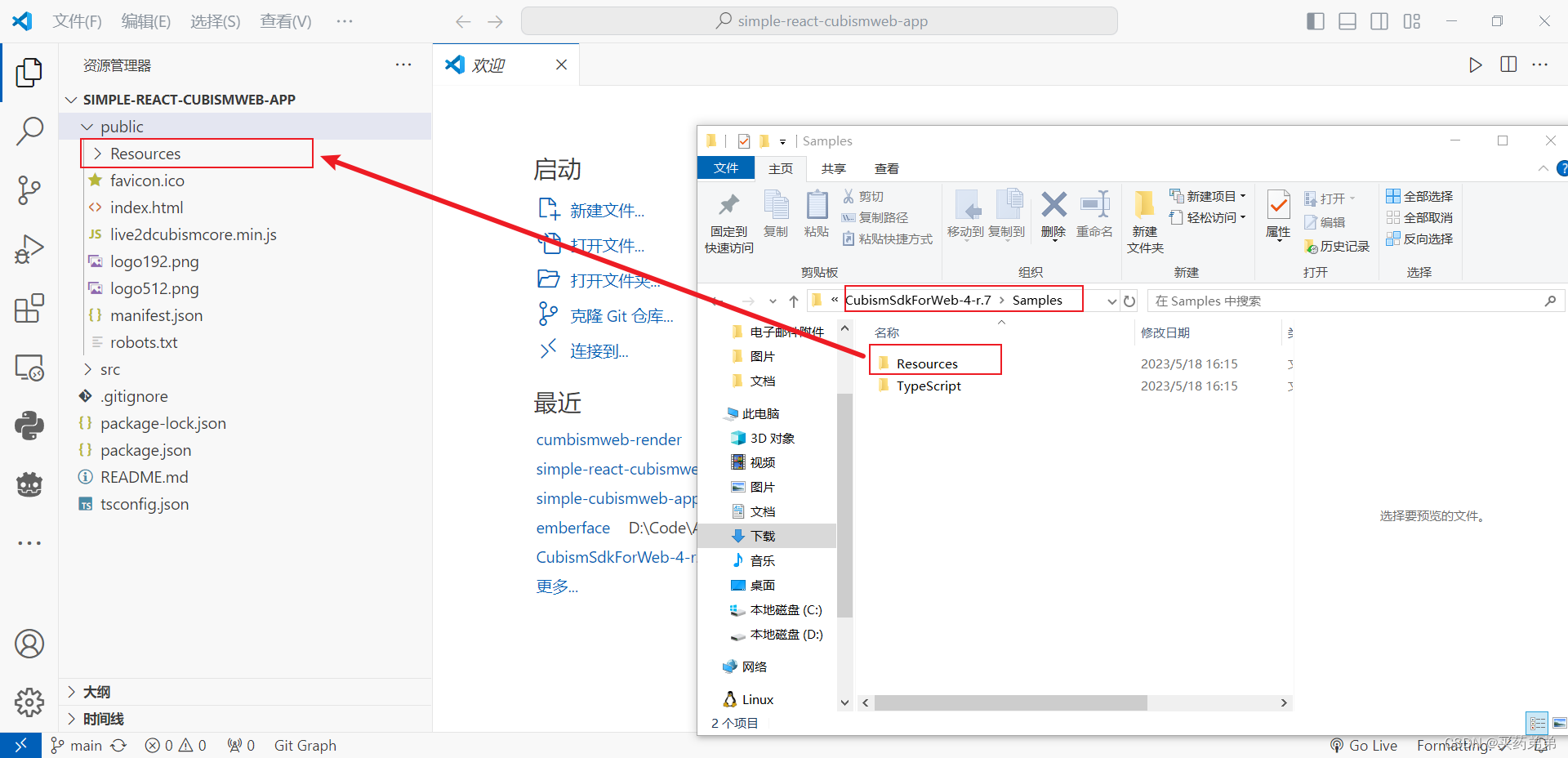Viewport: 1568px width, 758px height.
Task: Toggle the primary sidebar visibility
Action: [1315, 20]
